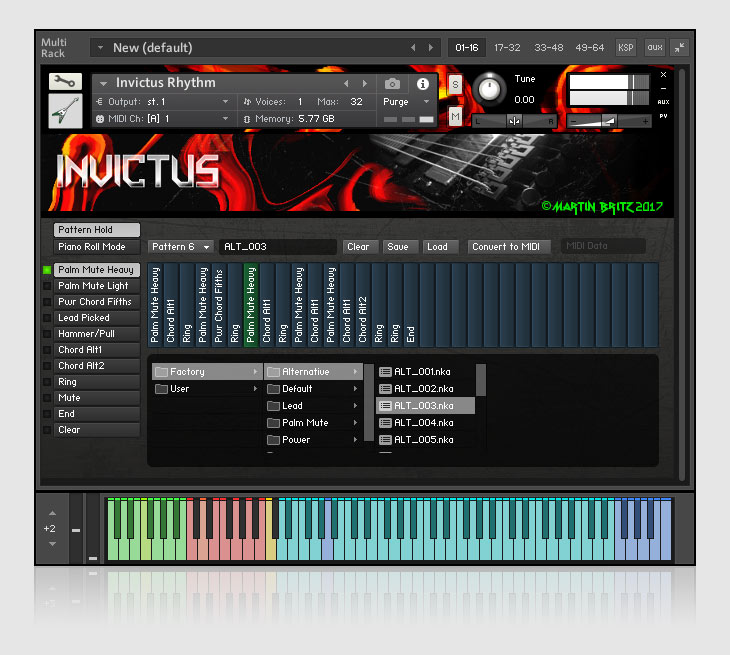Click the ALT_001.nka file icon
The height and width of the screenshot is (655, 730).
[385, 371]
